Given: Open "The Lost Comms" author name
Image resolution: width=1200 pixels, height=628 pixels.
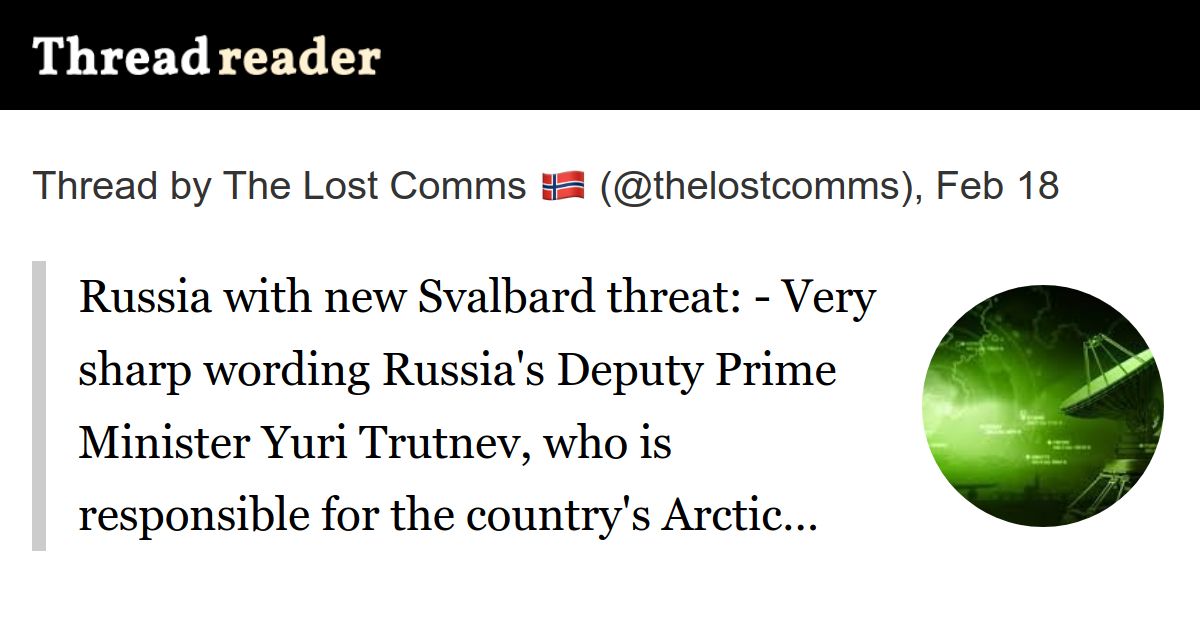Looking at the screenshot, I should click(x=374, y=186).
